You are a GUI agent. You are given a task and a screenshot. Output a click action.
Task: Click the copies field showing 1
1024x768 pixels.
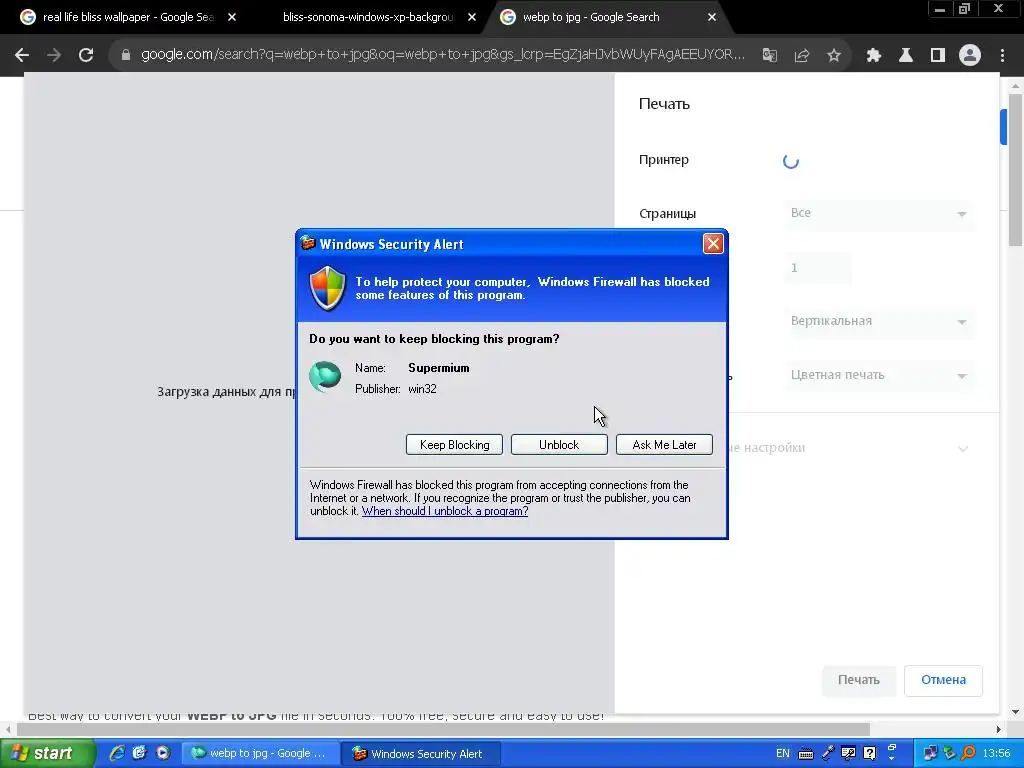(818, 268)
